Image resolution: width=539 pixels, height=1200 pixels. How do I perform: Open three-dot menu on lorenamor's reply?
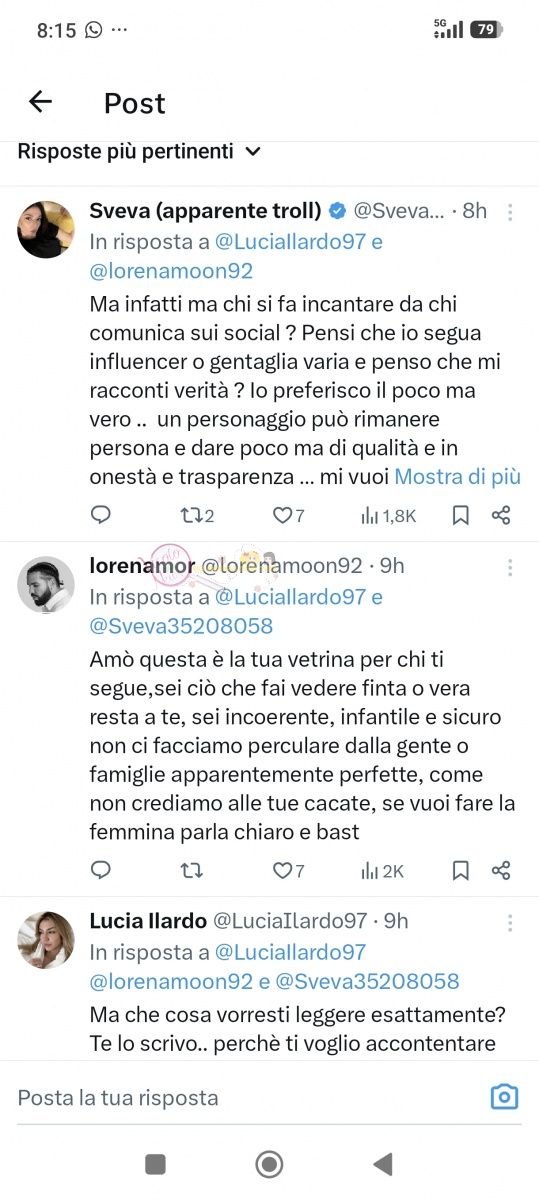pos(510,567)
